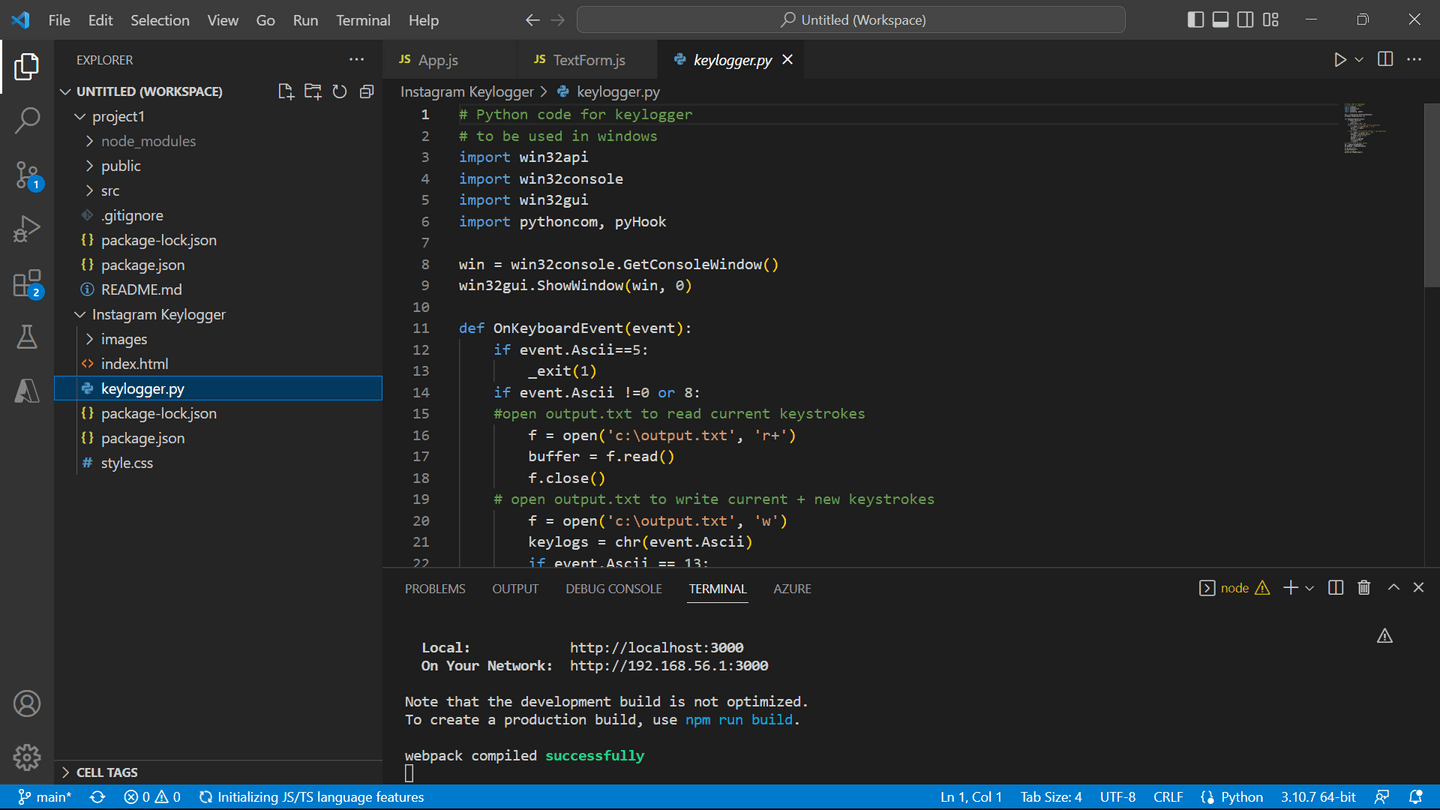Switch to the TextForm.js editor tab
Screen dimensions: 1440x810
click(588, 60)
